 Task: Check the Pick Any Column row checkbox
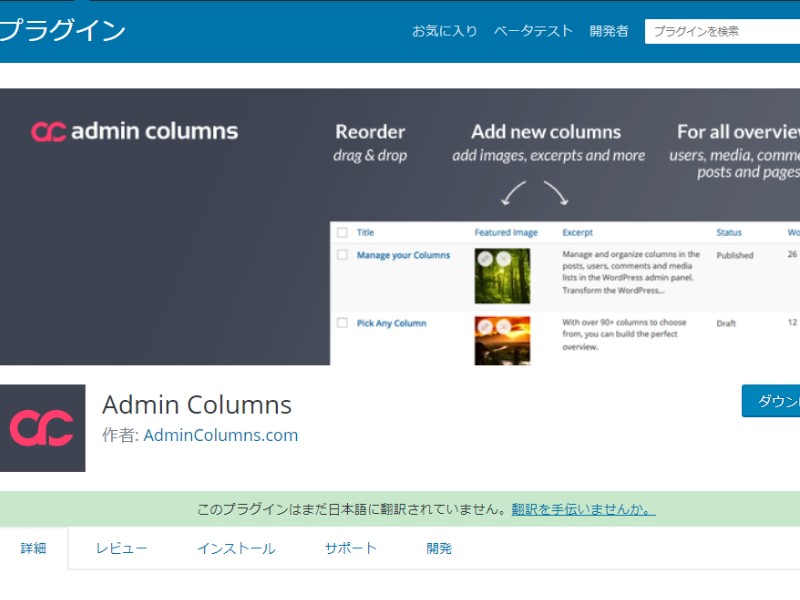pos(342,323)
